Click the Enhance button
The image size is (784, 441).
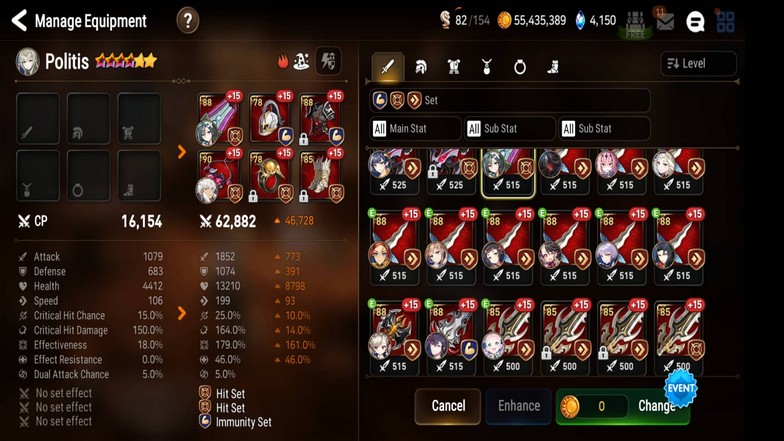tap(519, 406)
